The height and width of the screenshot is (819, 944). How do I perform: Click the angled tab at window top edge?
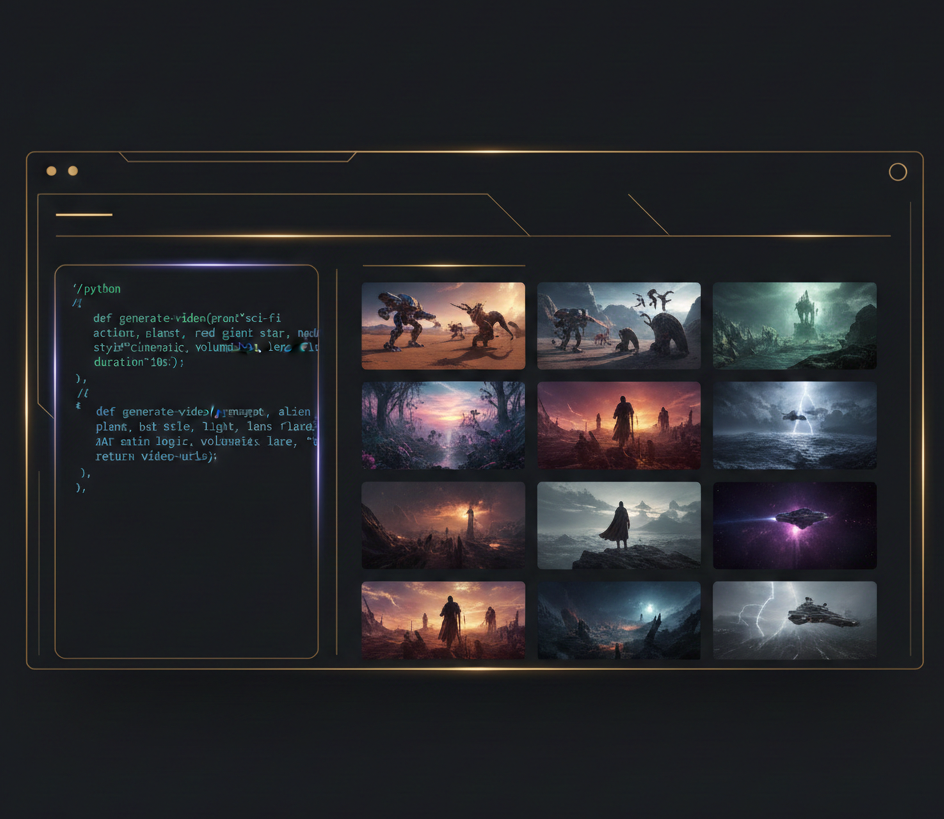click(237, 157)
